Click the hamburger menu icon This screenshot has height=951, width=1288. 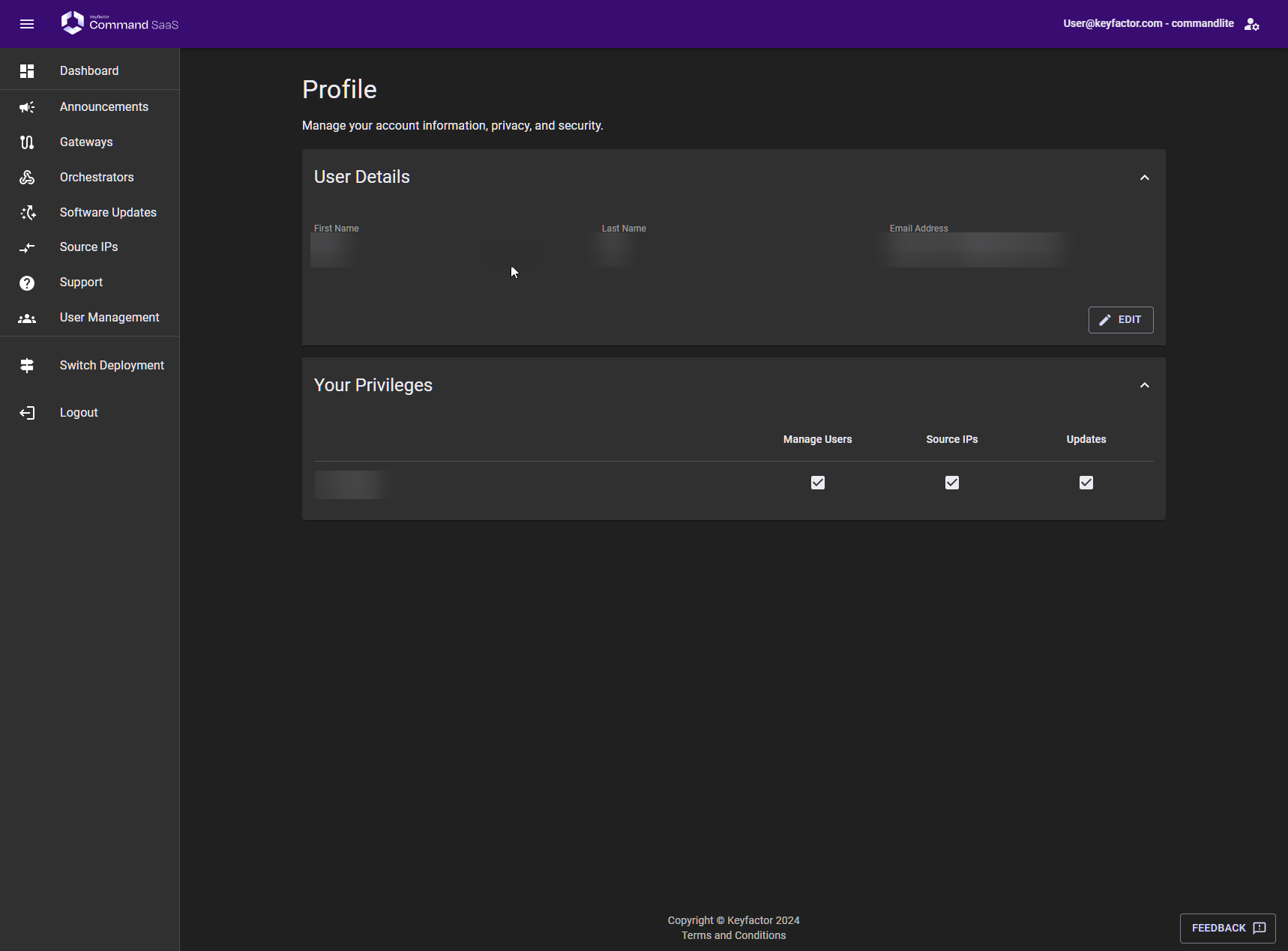point(27,24)
